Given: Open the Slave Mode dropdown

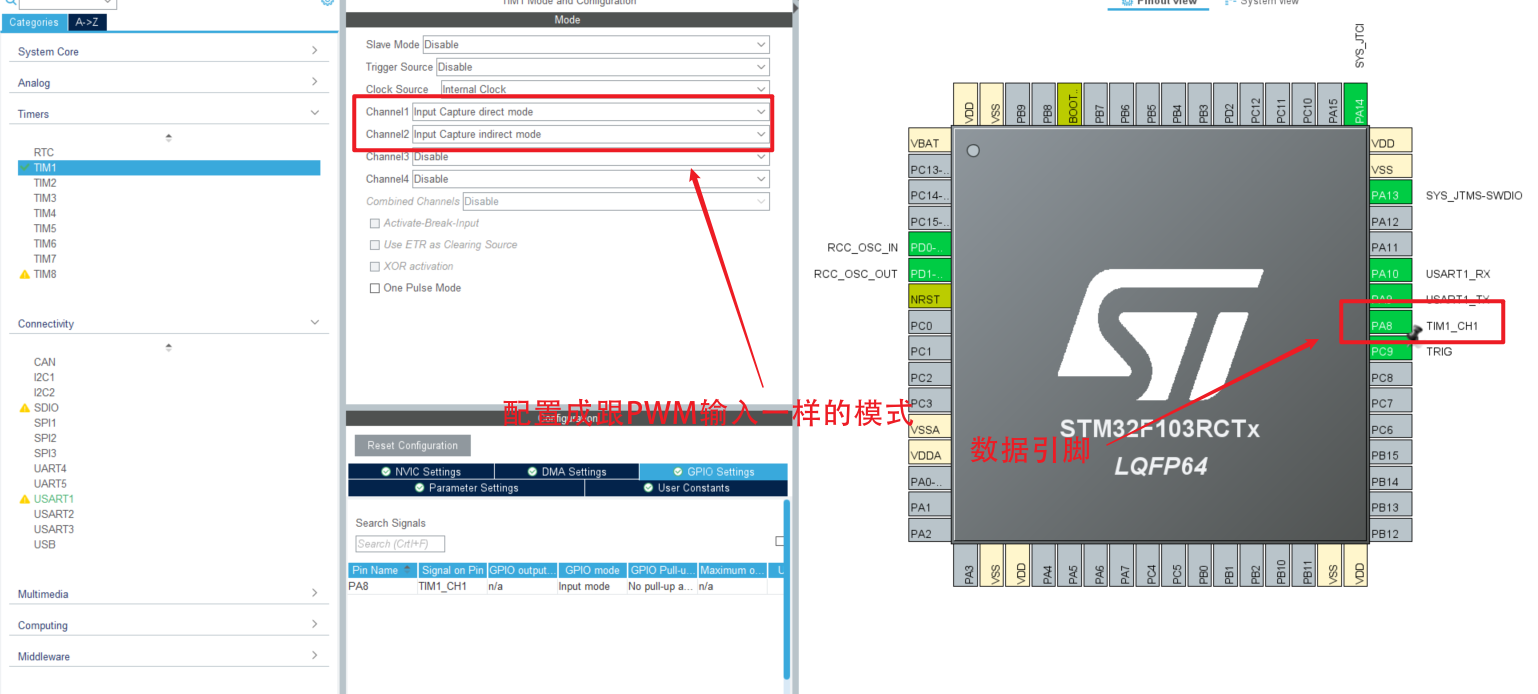Looking at the screenshot, I should [596, 45].
